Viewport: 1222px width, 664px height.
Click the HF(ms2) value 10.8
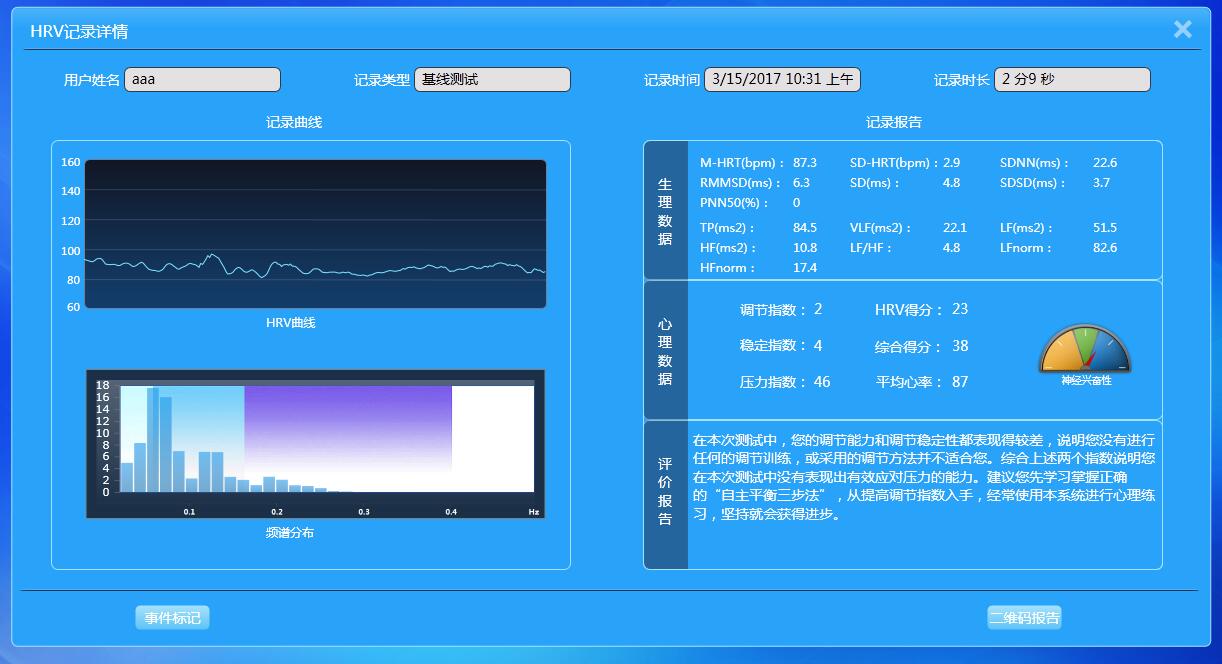[x=805, y=248]
